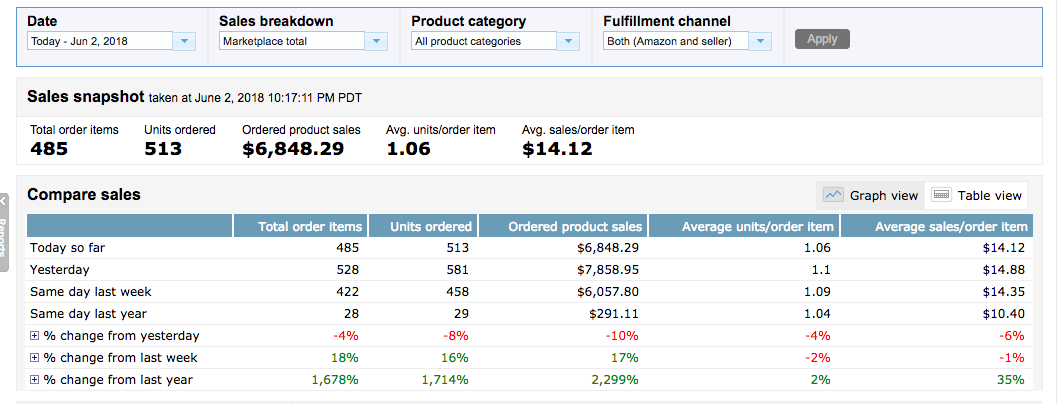
Task: Open the Date dropdown arrow
Action: click(184, 41)
